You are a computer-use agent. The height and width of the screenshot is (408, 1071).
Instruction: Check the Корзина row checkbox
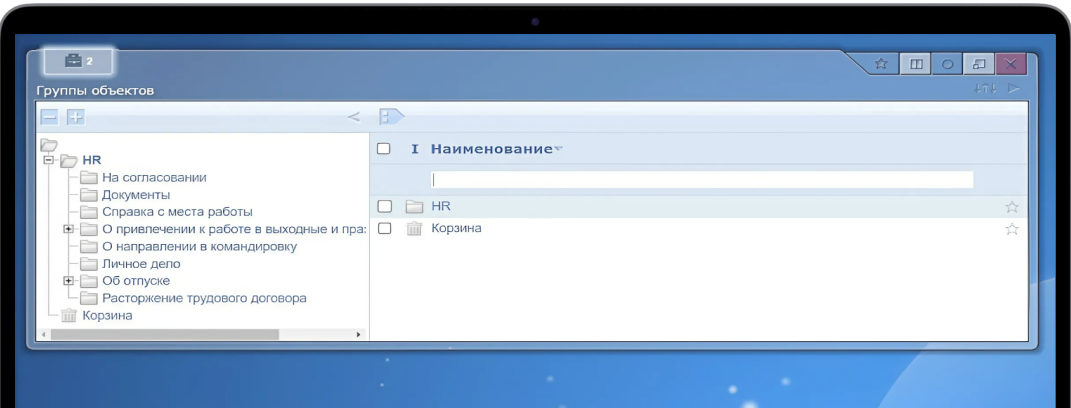coord(385,228)
